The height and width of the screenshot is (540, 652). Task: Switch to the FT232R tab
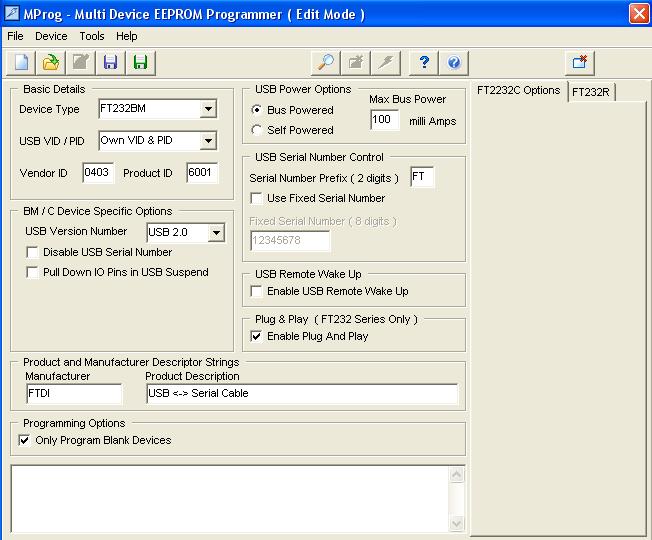[592, 92]
